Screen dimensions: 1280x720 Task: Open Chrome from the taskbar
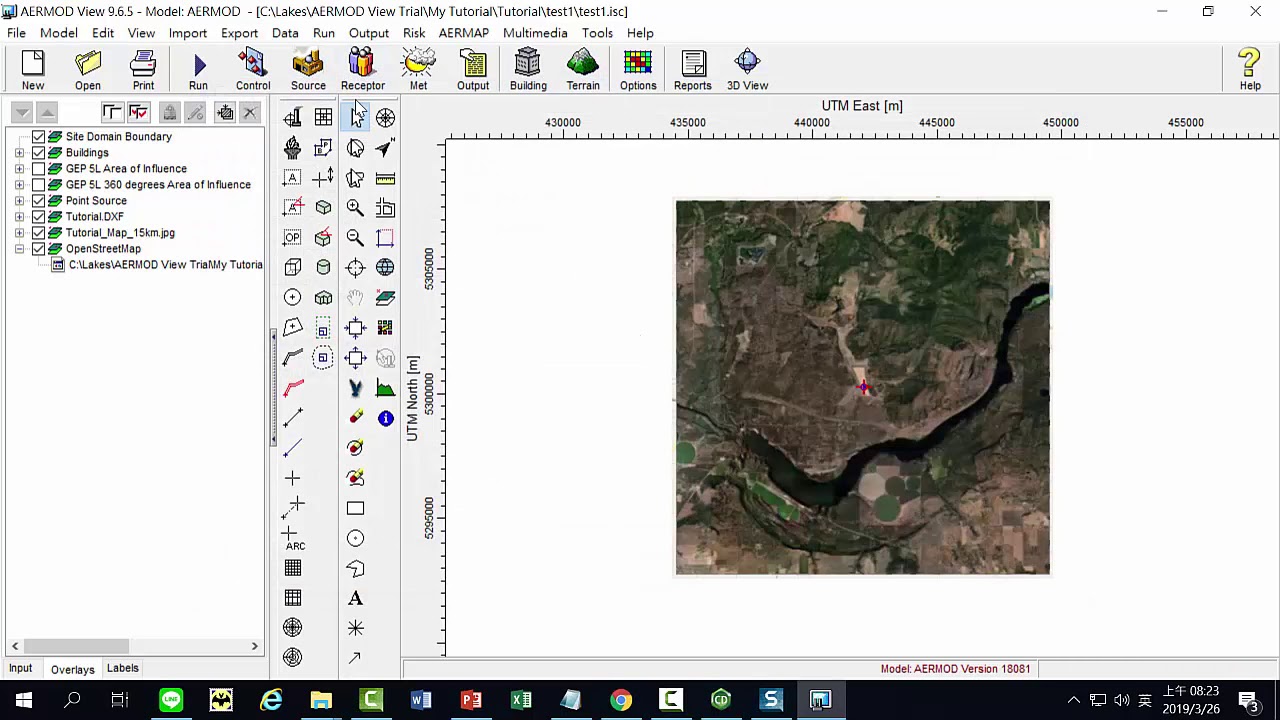pyautogui.click(x=621, y=700)
